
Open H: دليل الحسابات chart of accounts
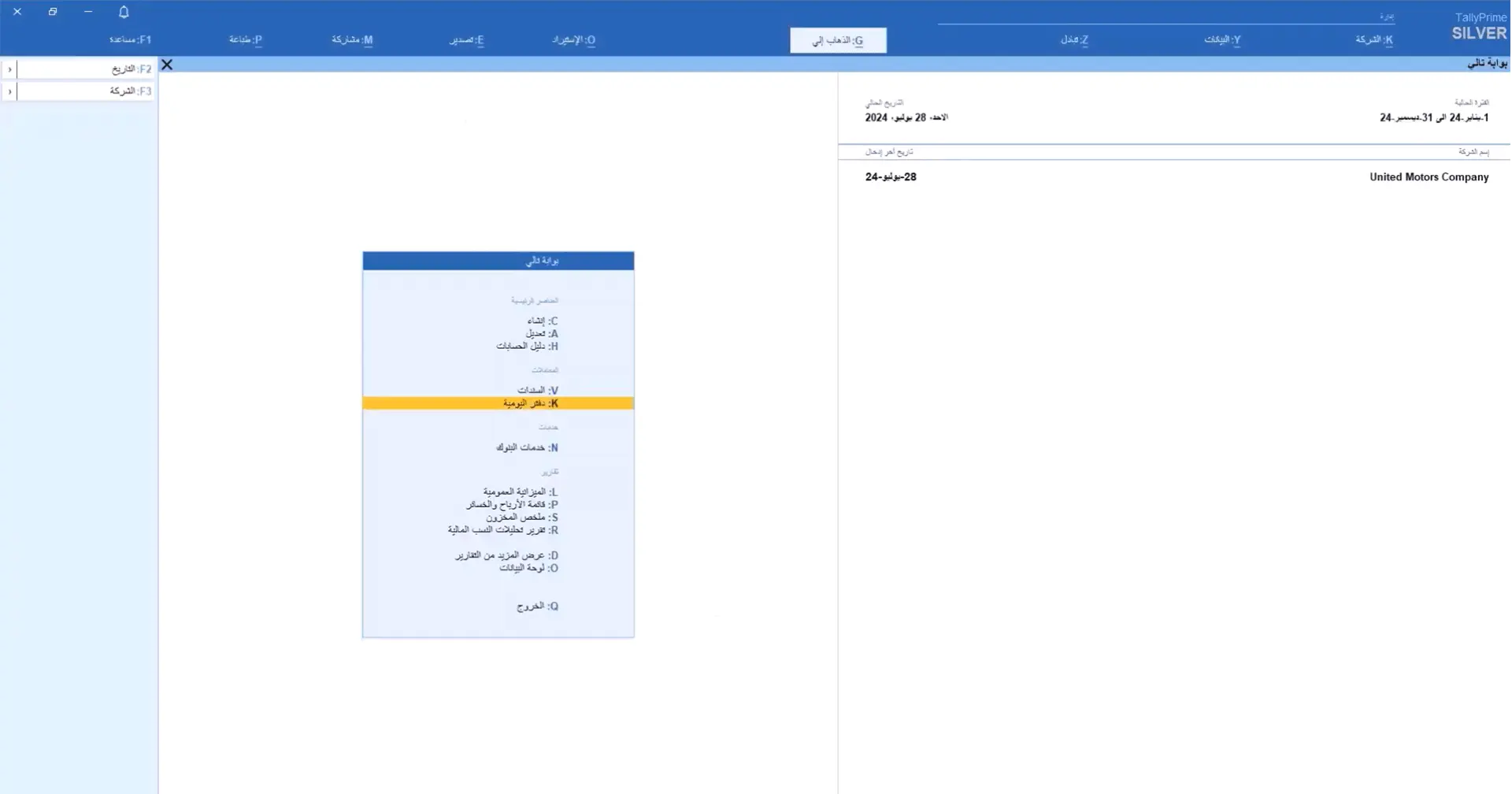coord(528,346)
